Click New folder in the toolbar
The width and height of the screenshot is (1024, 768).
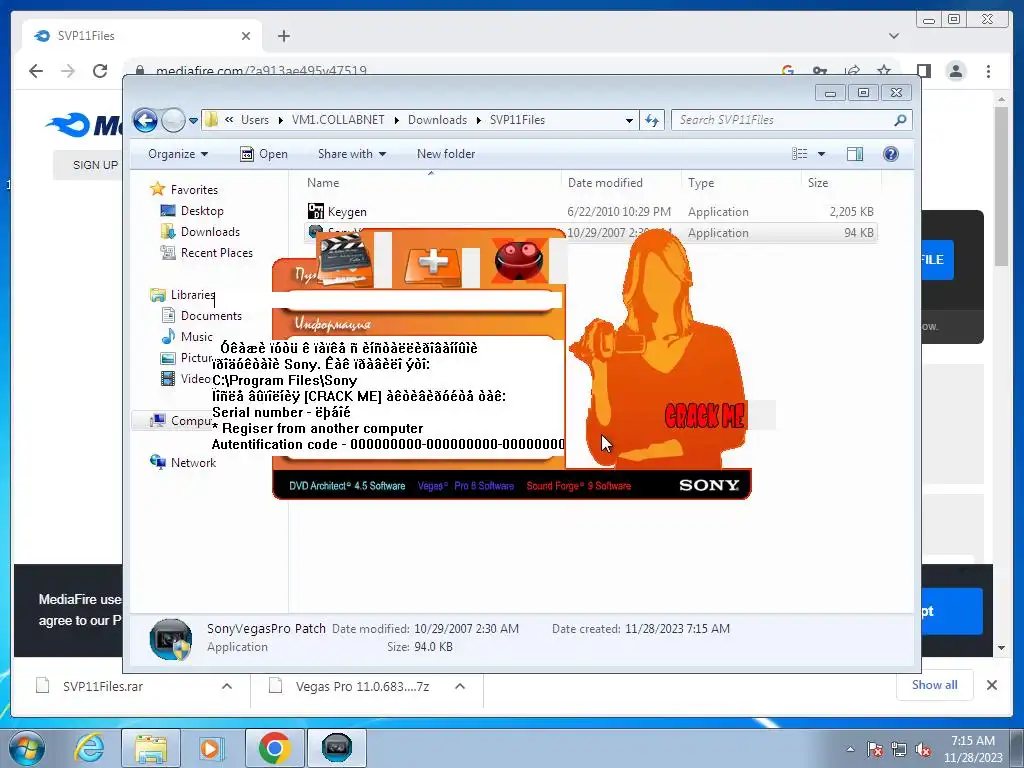(x=446, y=154)
